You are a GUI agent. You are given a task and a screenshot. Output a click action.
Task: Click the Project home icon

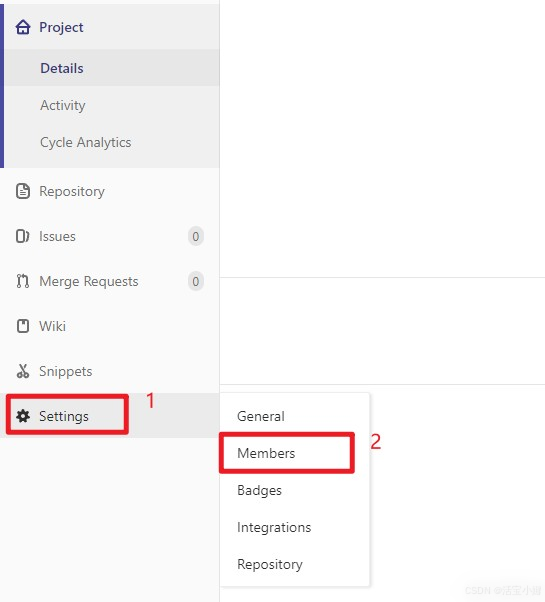click(x=23, y=27)
